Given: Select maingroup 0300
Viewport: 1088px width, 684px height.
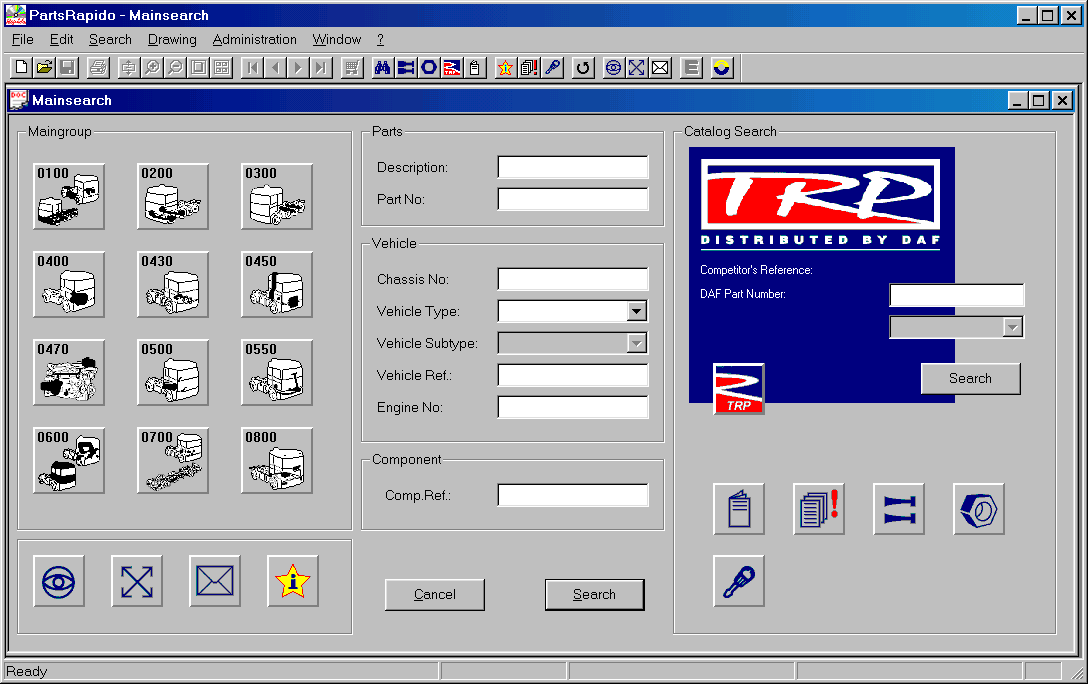Looking at the screenshot, I should click(x=277, y=196).
